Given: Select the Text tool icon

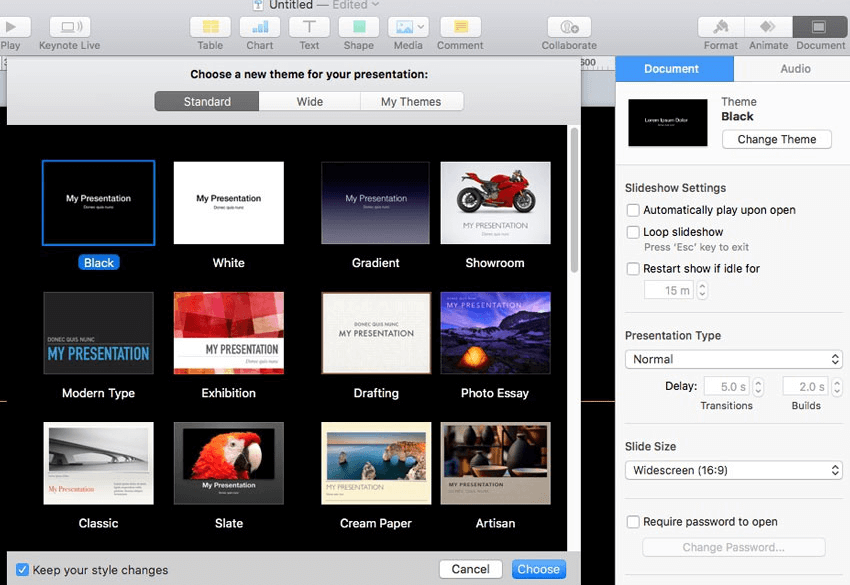Looking at the screenshot, I should pos(308,25).
